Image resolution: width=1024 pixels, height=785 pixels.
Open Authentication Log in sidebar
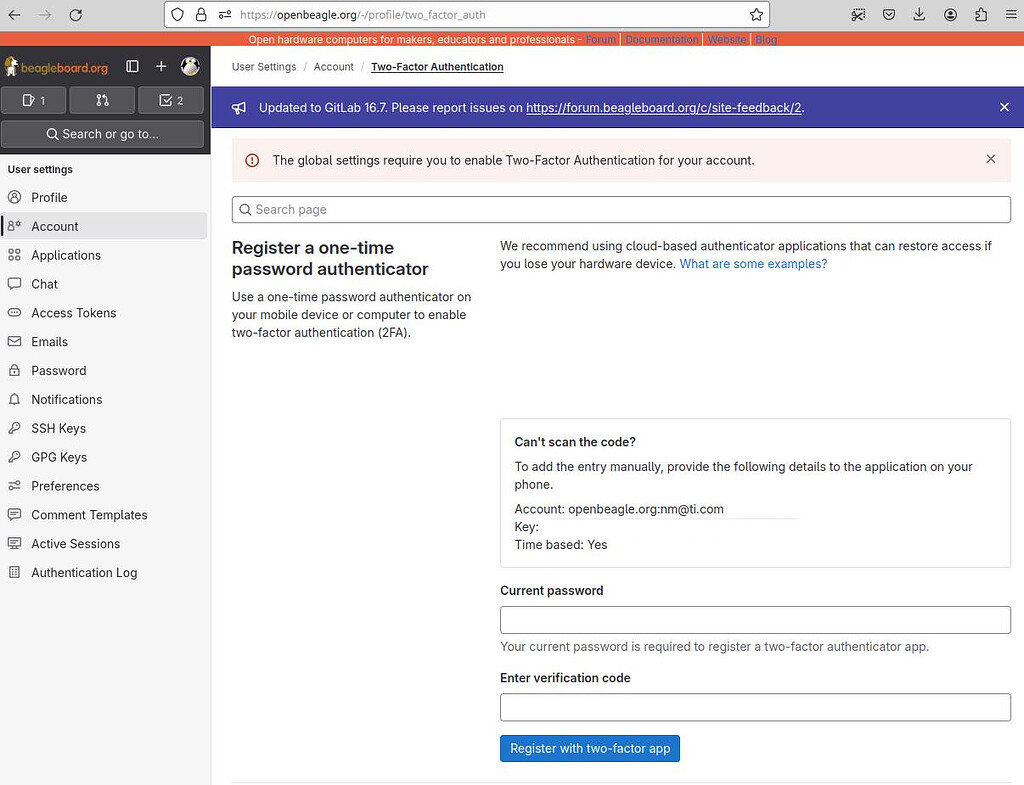(x=104, y=572)
